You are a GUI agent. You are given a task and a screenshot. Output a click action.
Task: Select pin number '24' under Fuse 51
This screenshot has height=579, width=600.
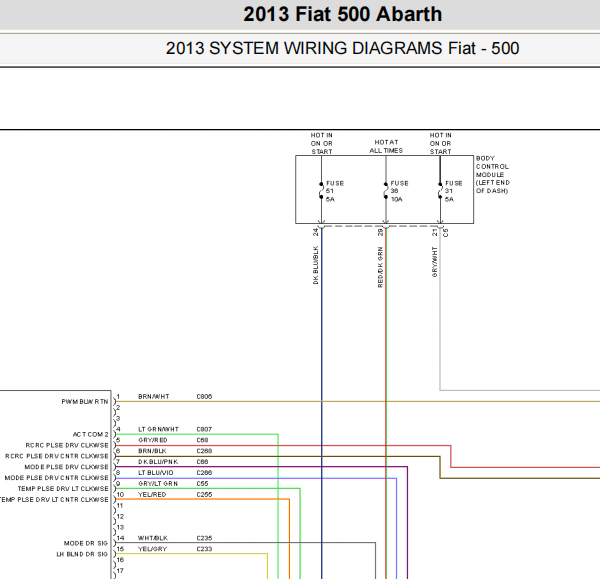pyautogui.click(x=316, y=232)
